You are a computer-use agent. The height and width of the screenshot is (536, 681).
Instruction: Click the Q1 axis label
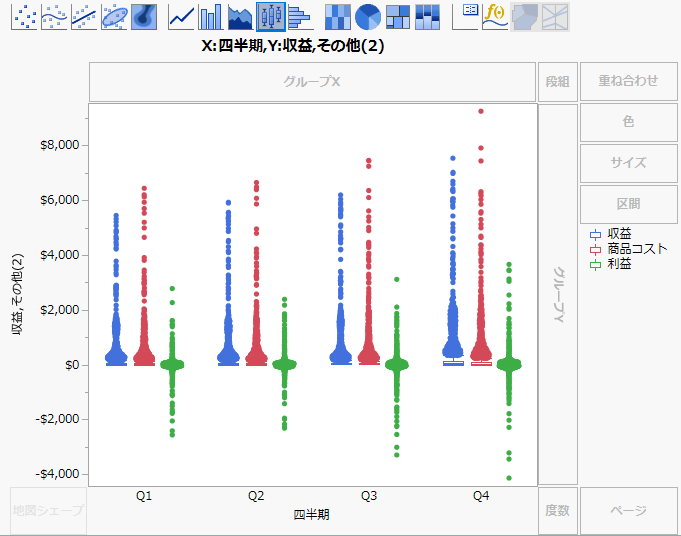(x=144, y=496)
